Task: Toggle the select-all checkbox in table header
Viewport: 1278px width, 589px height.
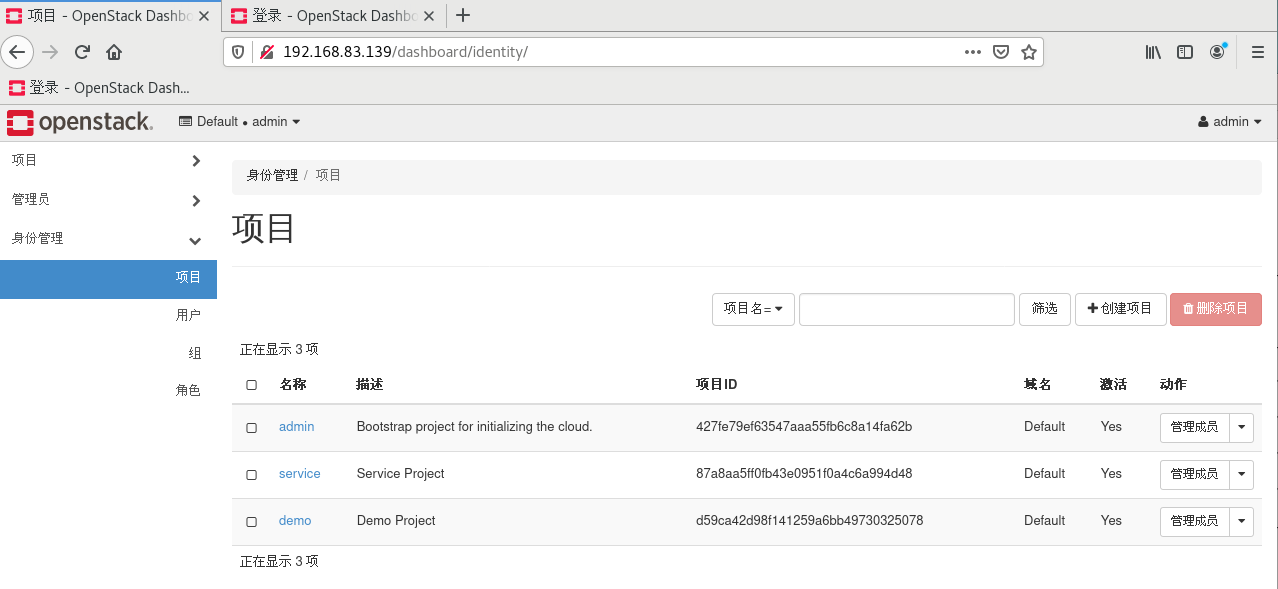Action: coord(251,385)
